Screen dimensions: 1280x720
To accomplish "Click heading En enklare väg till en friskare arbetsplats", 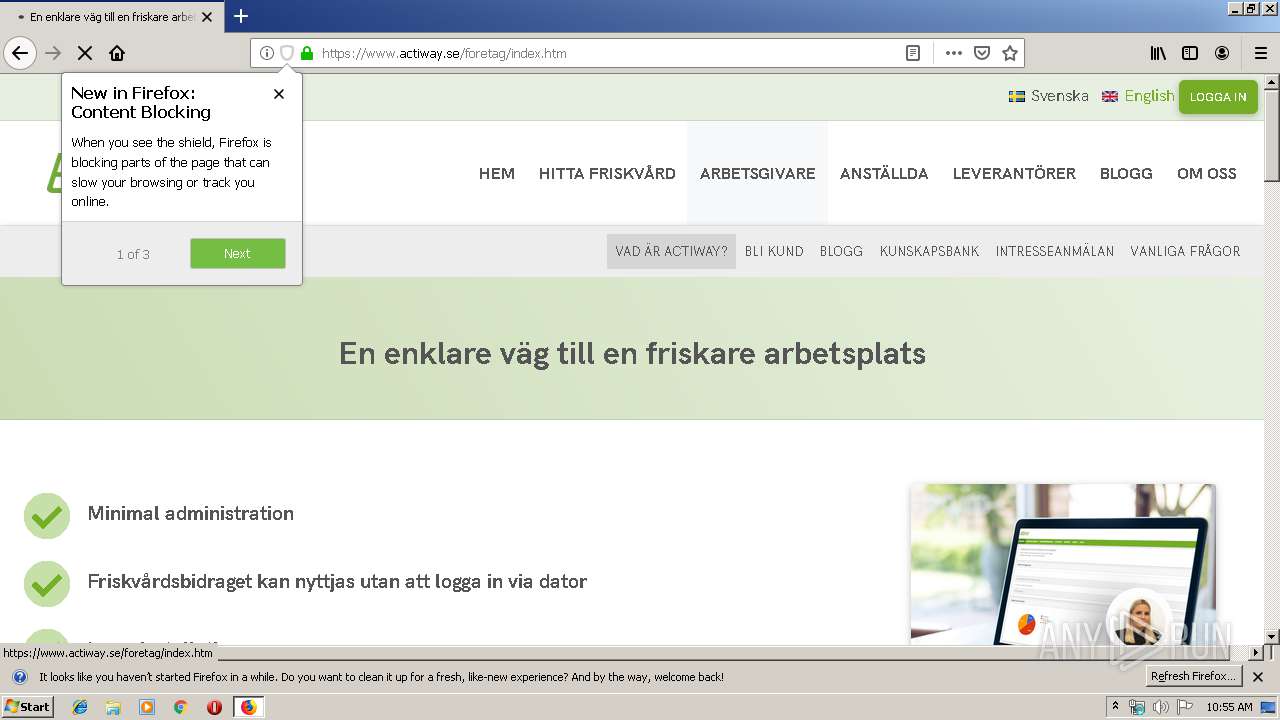I will pos(632,353).
